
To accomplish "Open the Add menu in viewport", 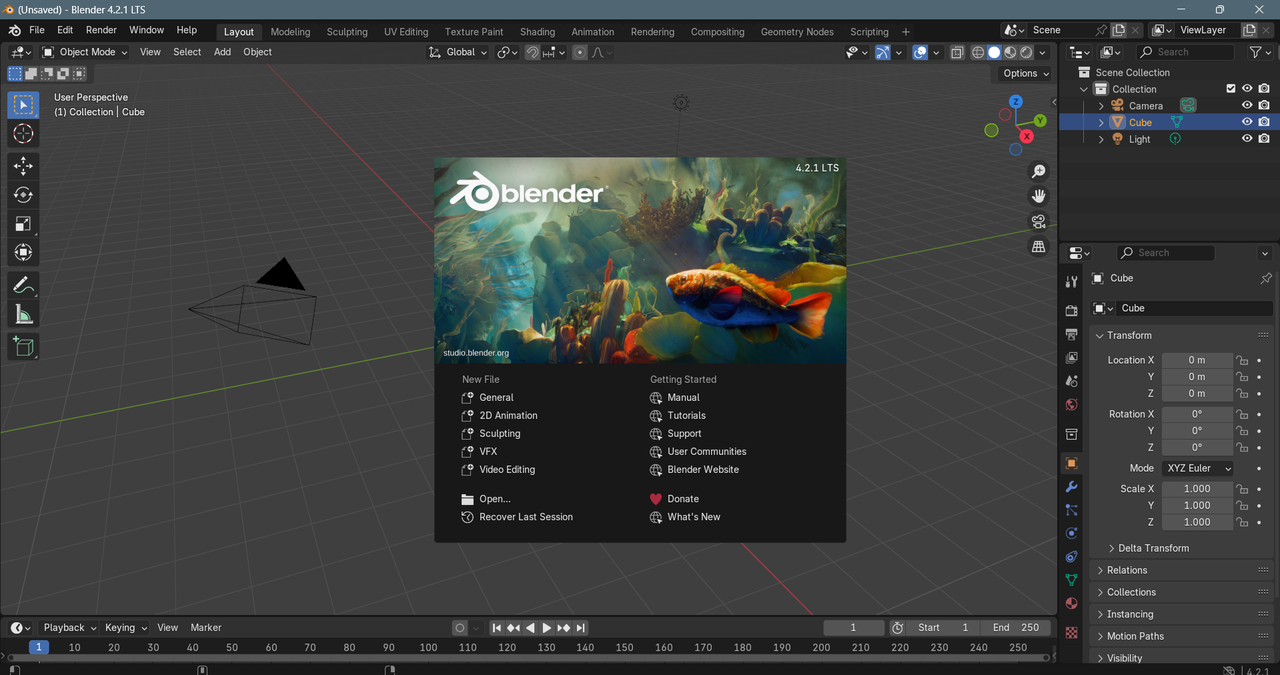I will (222, 52).
